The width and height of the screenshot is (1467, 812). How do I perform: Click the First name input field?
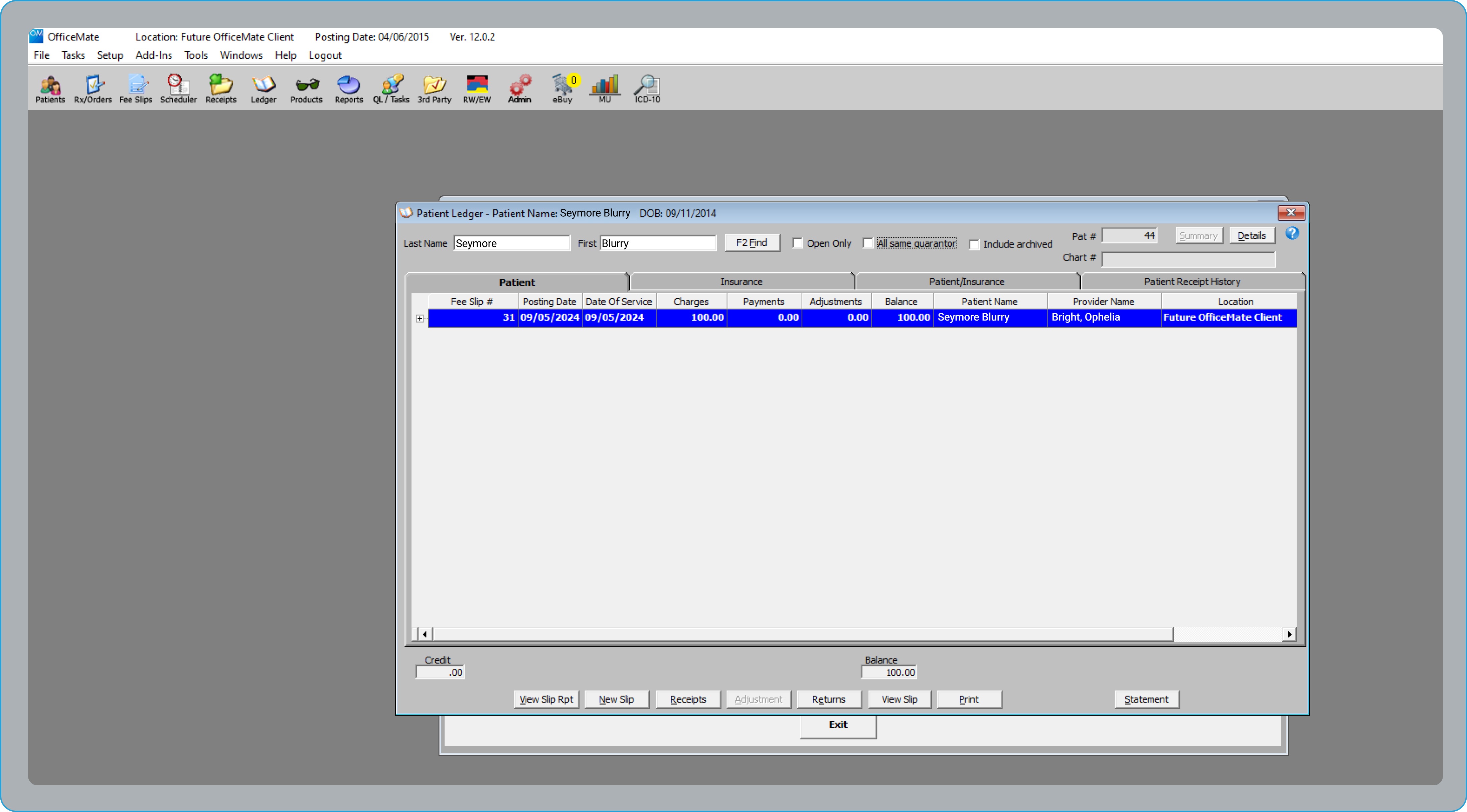658,243
